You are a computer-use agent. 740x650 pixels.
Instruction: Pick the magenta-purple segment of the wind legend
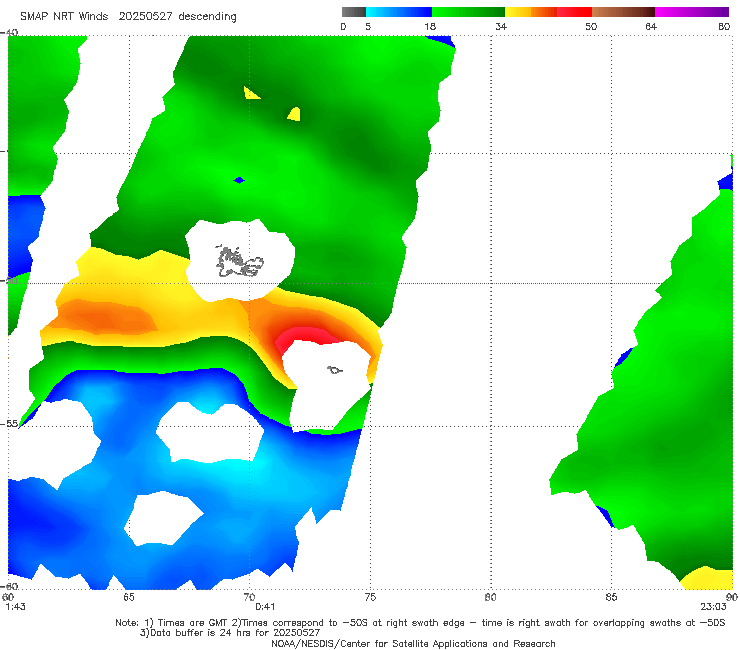[692, 12]
